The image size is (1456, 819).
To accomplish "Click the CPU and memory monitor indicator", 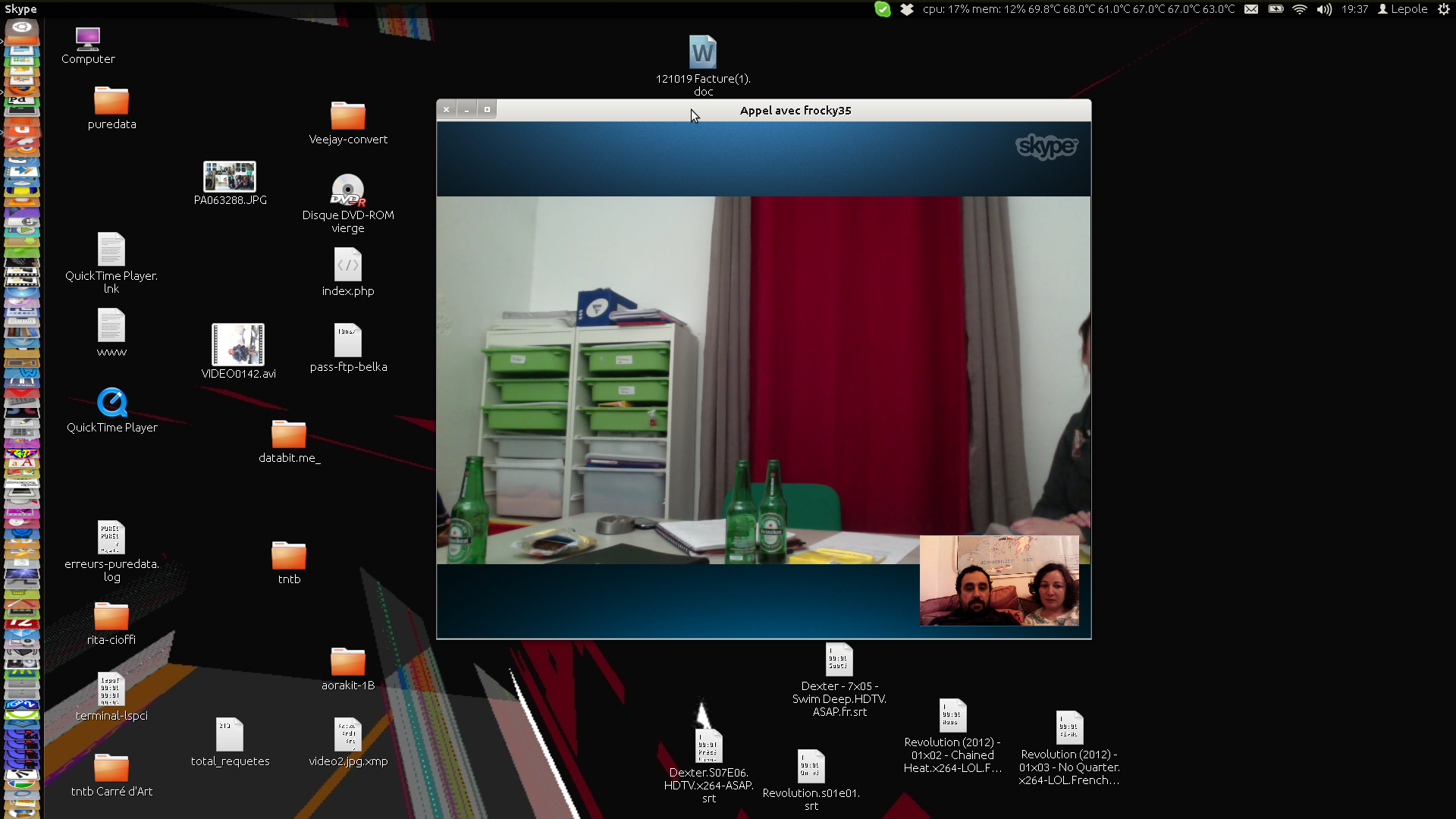I will [1078, 9].
